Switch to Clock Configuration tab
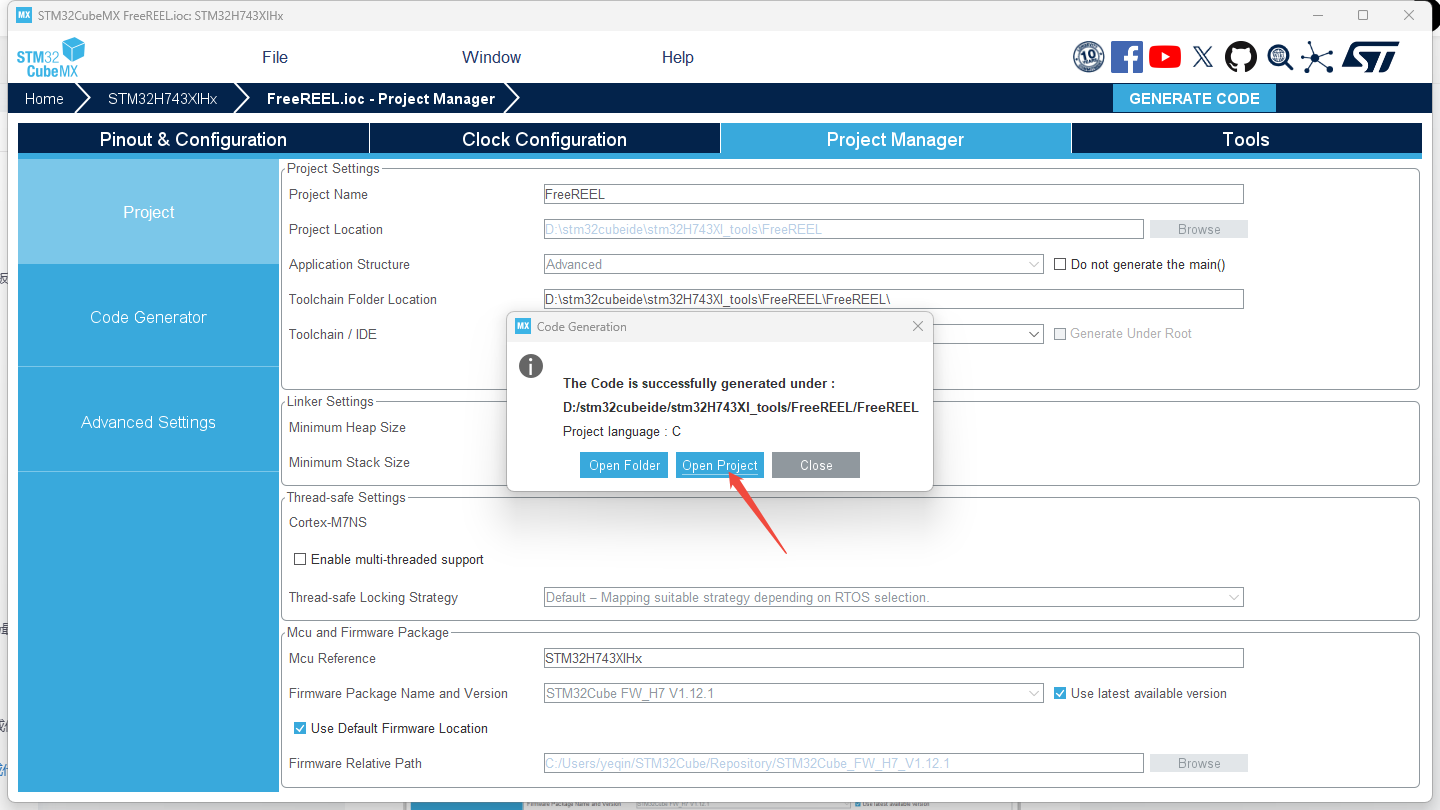1440x810 pixels. point(545,139)
